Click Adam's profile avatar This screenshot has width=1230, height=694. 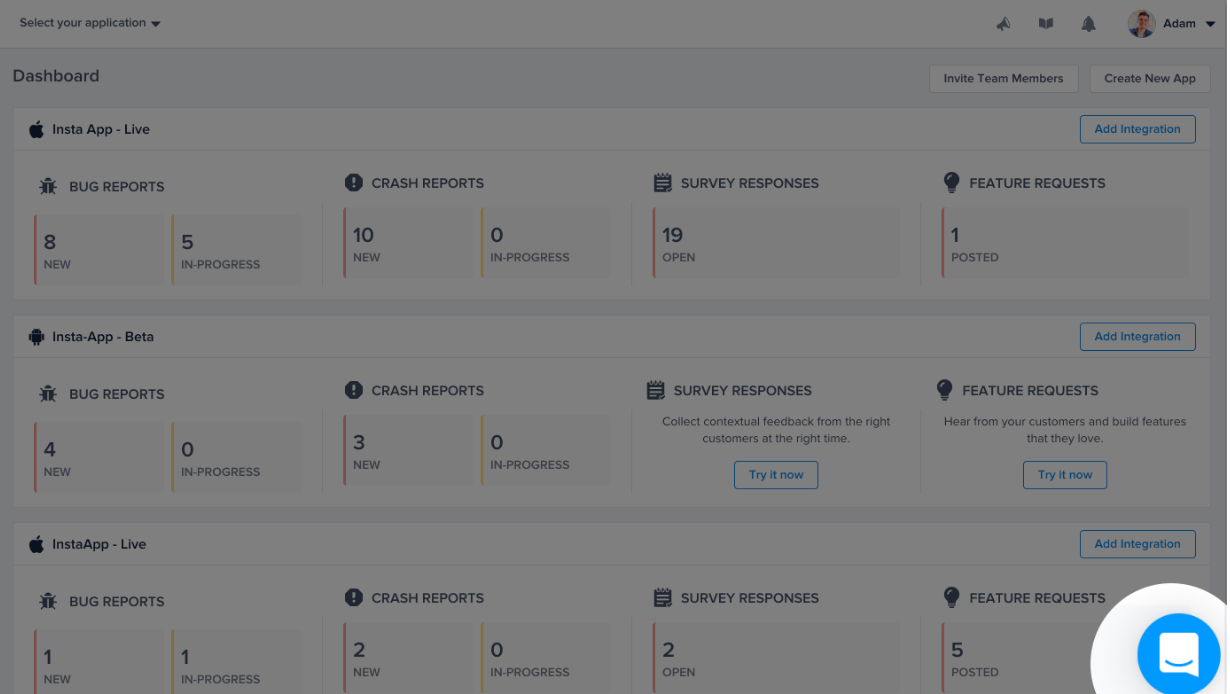click(1142, 24)
